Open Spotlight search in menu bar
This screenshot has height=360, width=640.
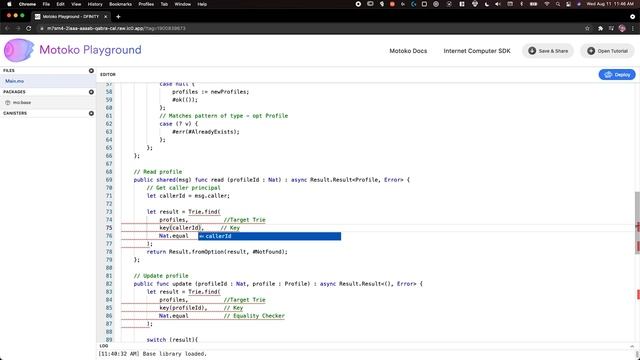558,4
